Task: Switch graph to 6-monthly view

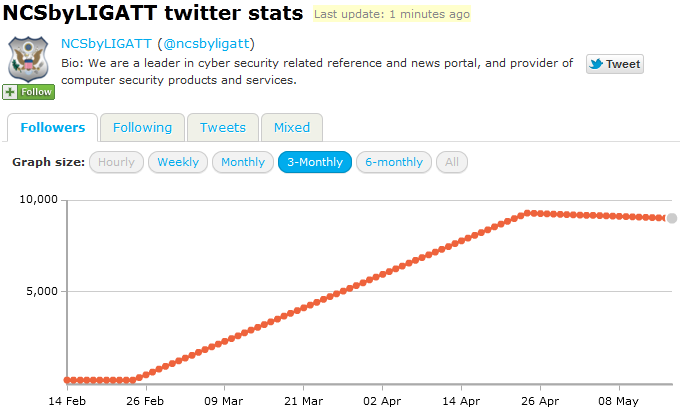Action: tap(394, 162)
